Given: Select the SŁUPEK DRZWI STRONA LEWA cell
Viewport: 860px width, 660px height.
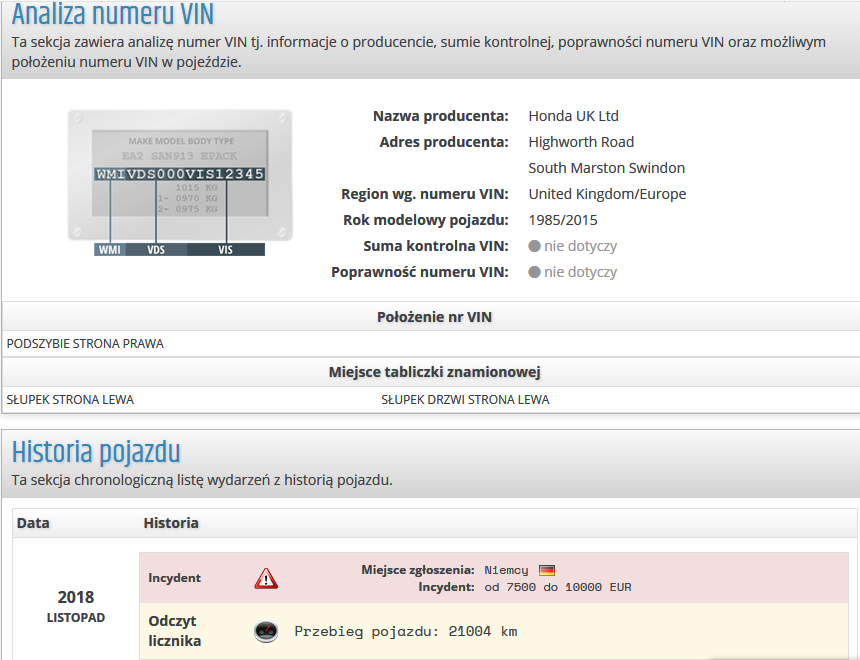Looking at the screenshot, I should pyautogui.click(x=465, y=400).
